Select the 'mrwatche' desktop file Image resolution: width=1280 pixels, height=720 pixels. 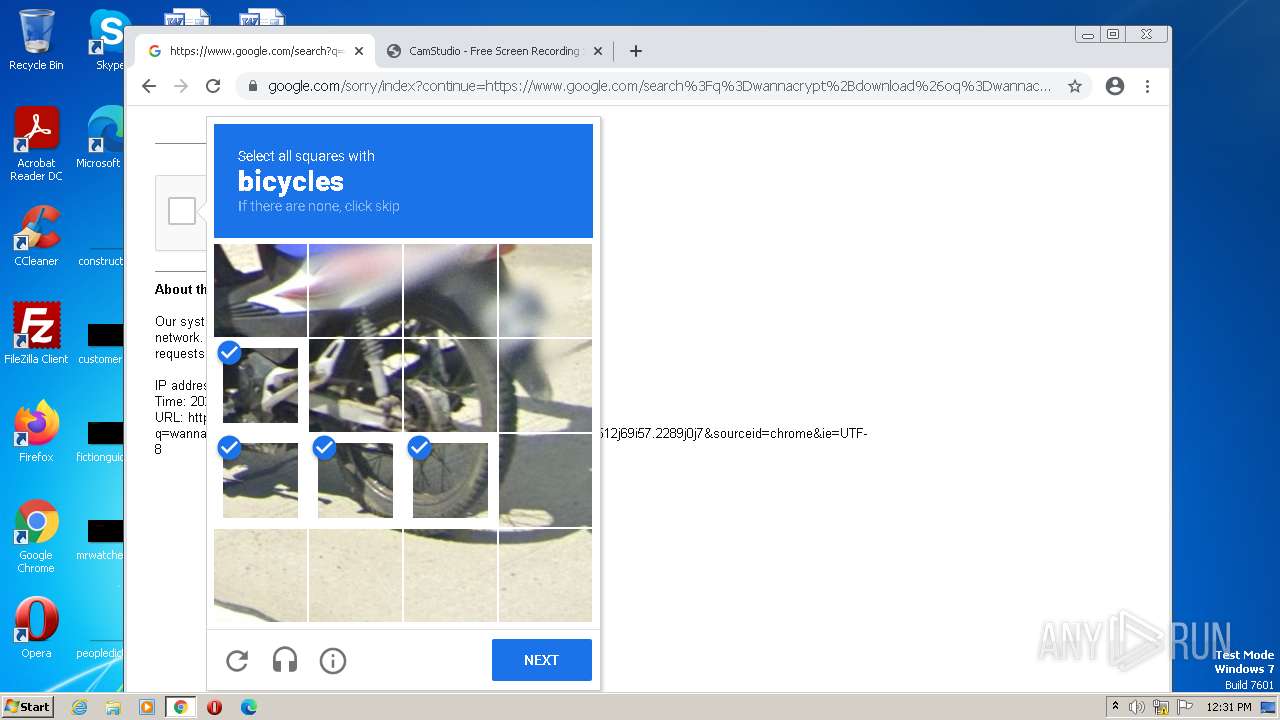click(100, 538)
